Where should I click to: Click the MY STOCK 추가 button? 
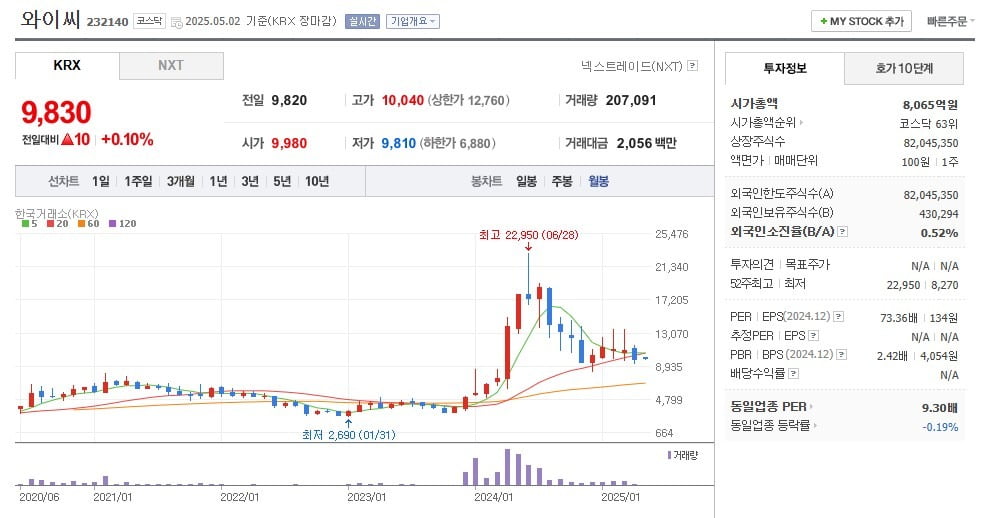(861, 21)
